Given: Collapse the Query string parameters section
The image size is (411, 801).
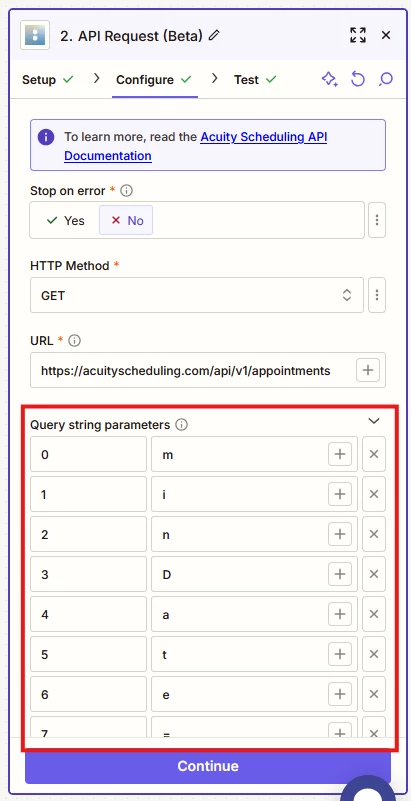Looking at the screenshot, I should [374, 421].
